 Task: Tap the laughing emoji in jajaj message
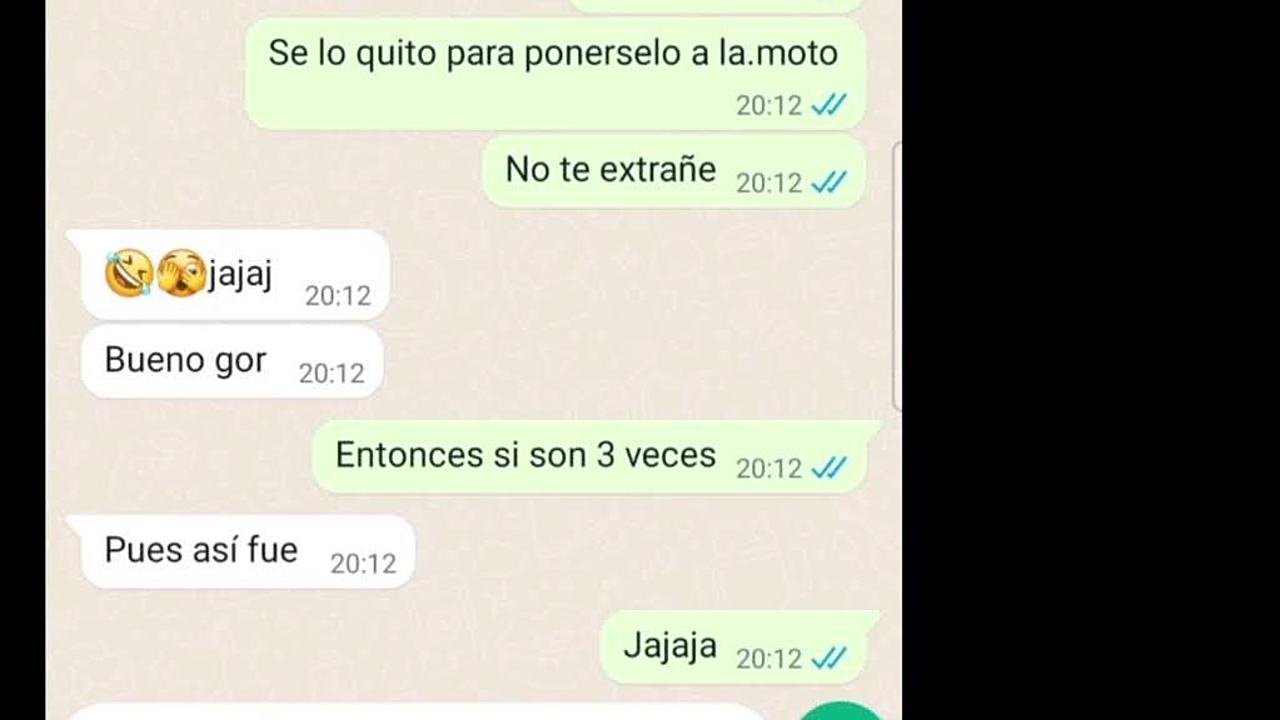[x=129, y=274]
